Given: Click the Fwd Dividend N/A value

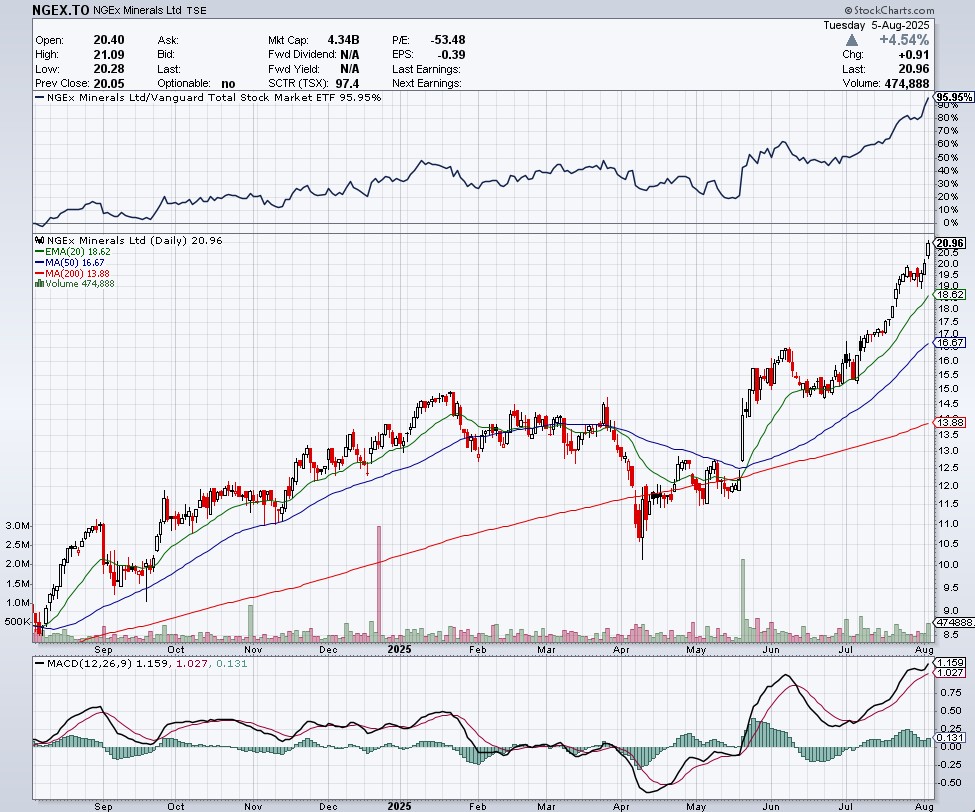Looking at the screenshot, I should pos(349,54).
